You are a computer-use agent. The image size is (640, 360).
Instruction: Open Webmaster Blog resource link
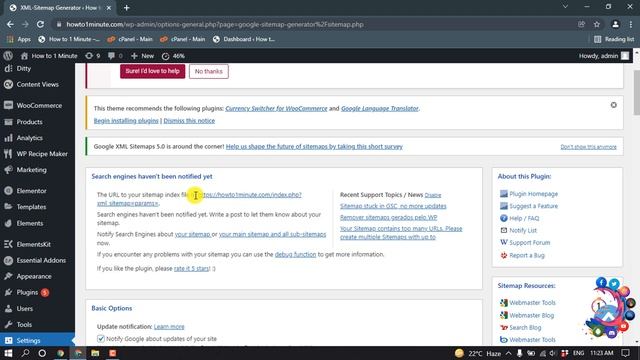(531, 316)
